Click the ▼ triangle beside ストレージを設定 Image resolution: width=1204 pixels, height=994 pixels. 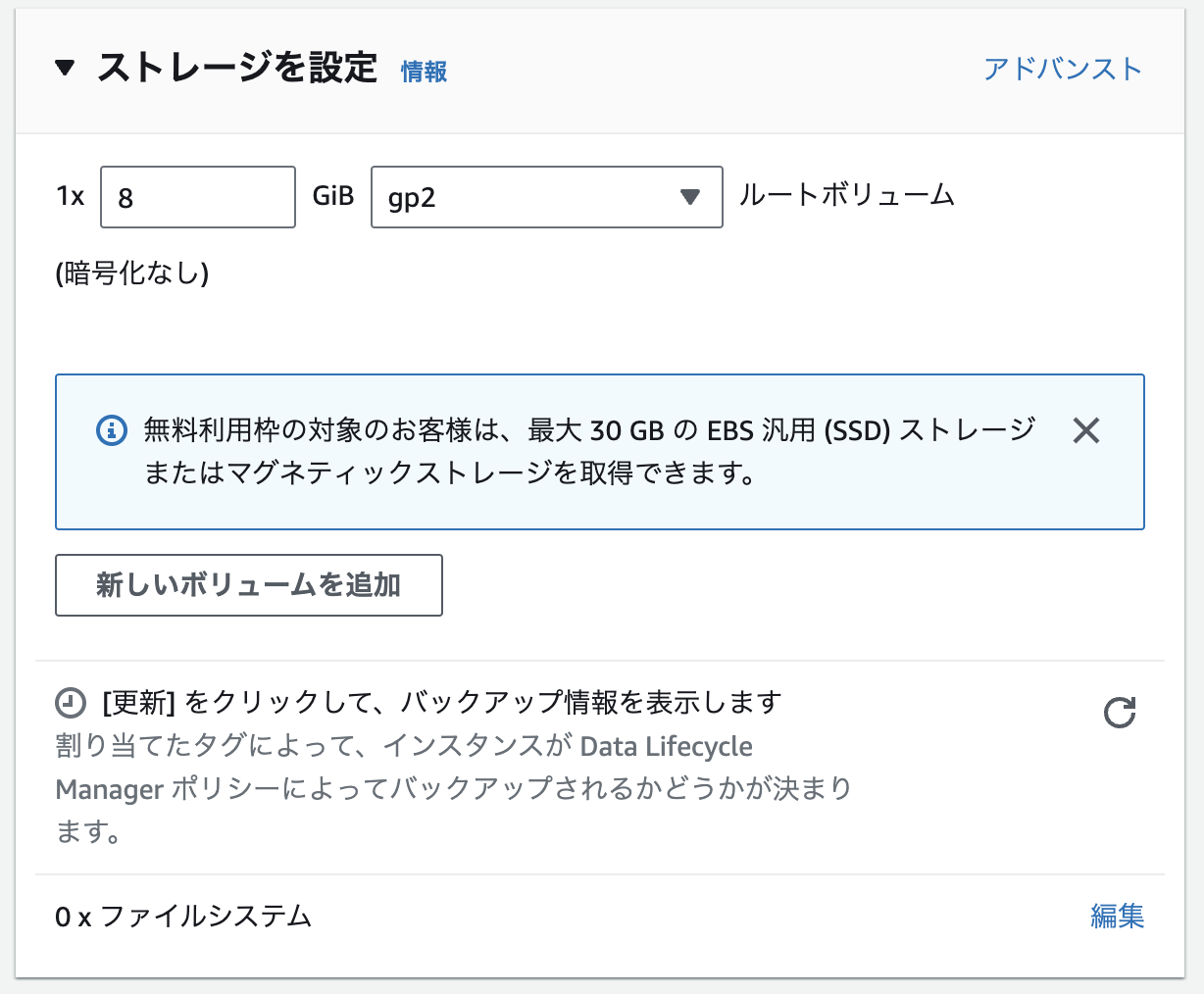[64, 69]
